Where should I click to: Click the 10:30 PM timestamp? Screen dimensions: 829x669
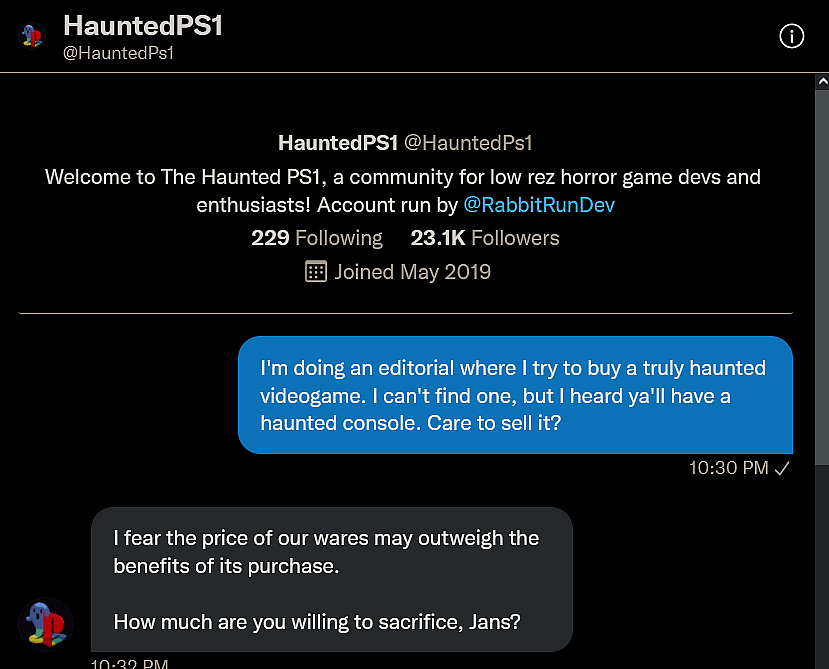pyautogui.click(x=729, y=468)
